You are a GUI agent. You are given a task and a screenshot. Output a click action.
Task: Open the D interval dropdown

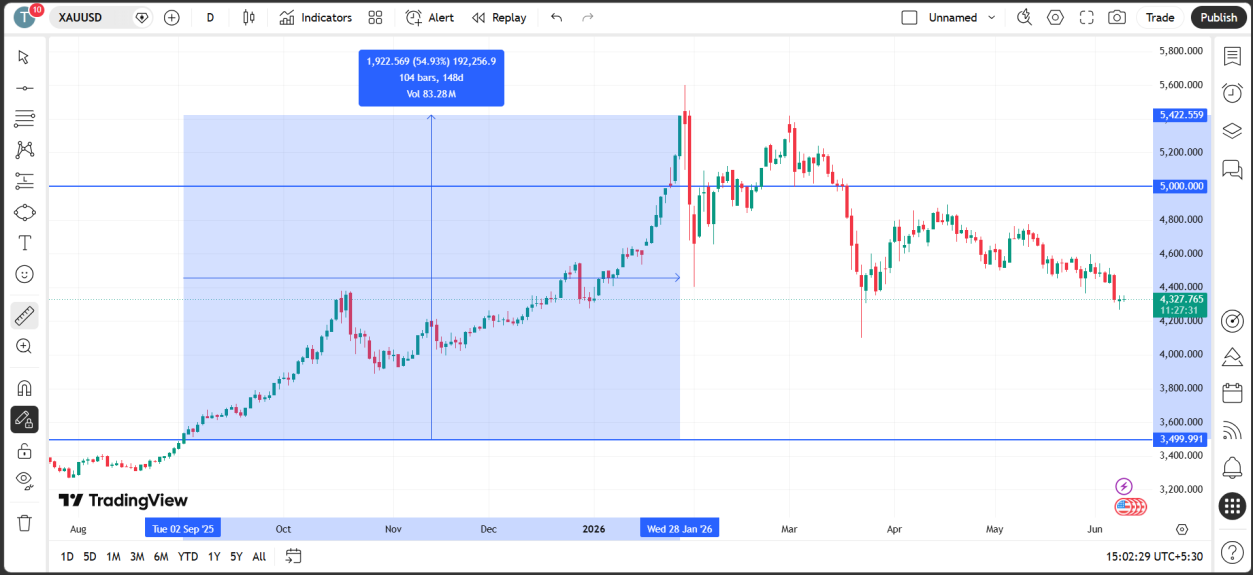(x=210, y=17)
